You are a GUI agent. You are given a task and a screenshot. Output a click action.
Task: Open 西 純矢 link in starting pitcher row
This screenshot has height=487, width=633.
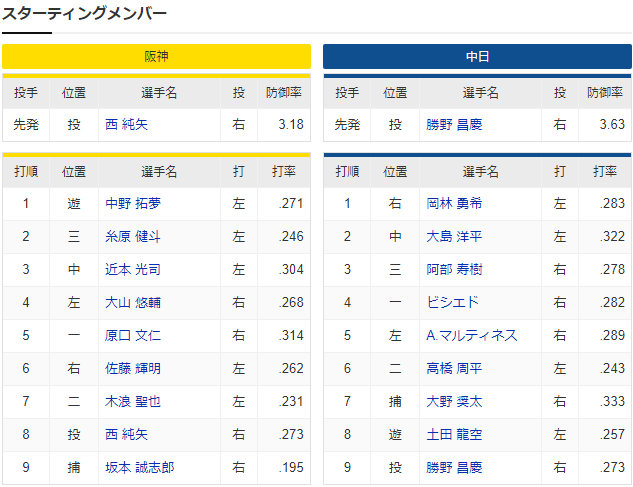click(x=126, y=124)
